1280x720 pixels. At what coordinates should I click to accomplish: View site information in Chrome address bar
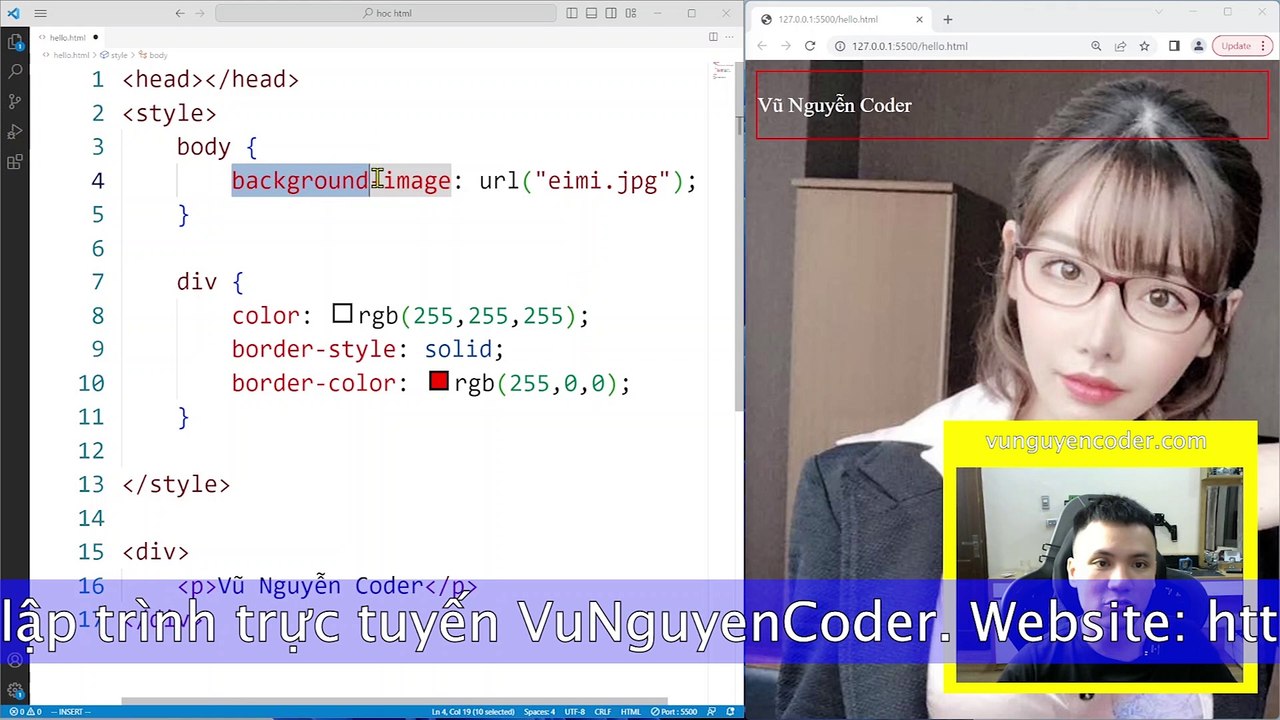click(x=840, y=46)
